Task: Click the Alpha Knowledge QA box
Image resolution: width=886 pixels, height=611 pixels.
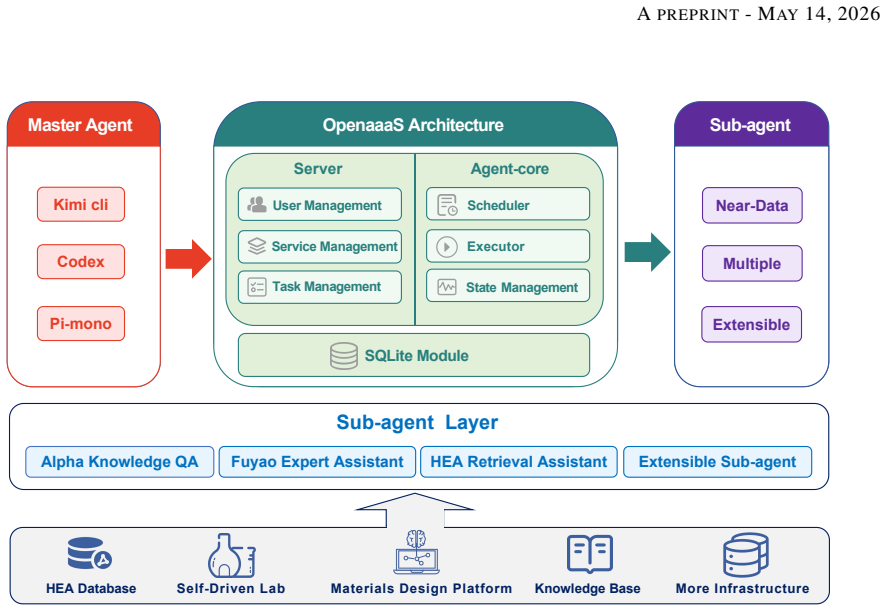Action: coord(120,462)
